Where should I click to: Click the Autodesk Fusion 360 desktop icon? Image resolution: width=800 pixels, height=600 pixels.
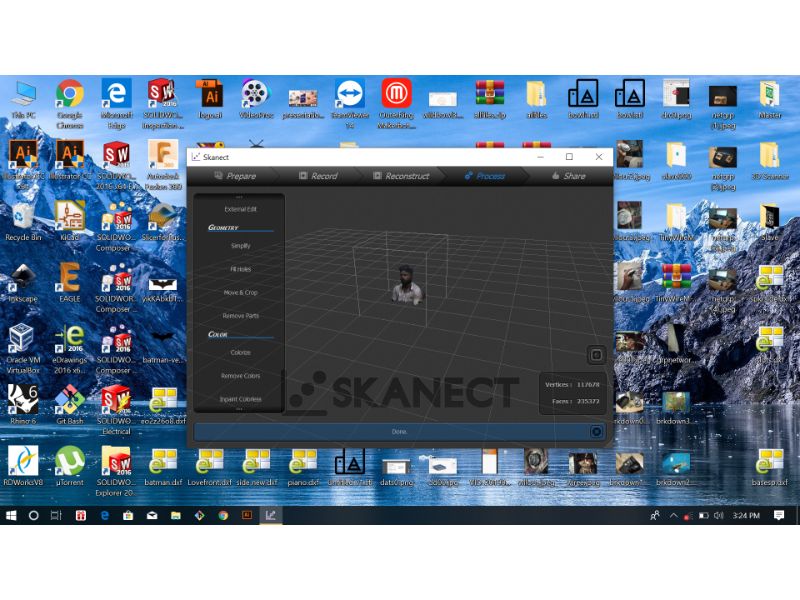163,165
